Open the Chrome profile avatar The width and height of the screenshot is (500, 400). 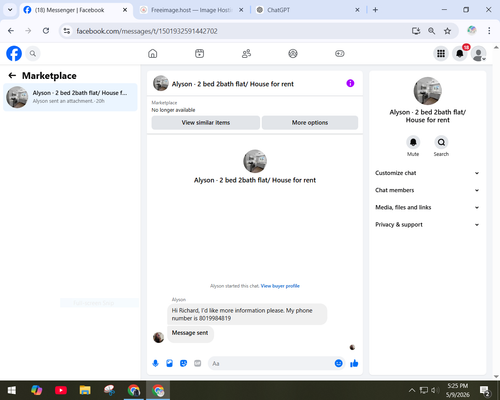(x=472, y=30)
